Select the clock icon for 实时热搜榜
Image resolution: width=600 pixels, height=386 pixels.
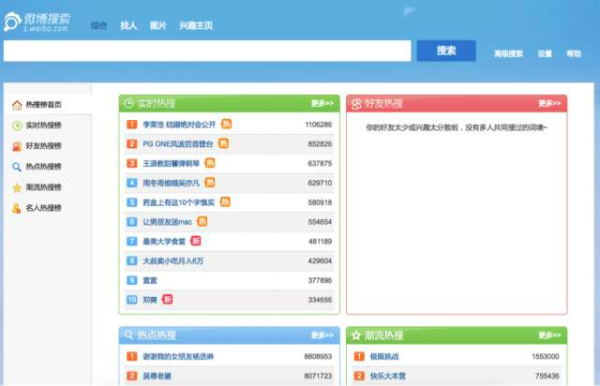tap(17, 125)
